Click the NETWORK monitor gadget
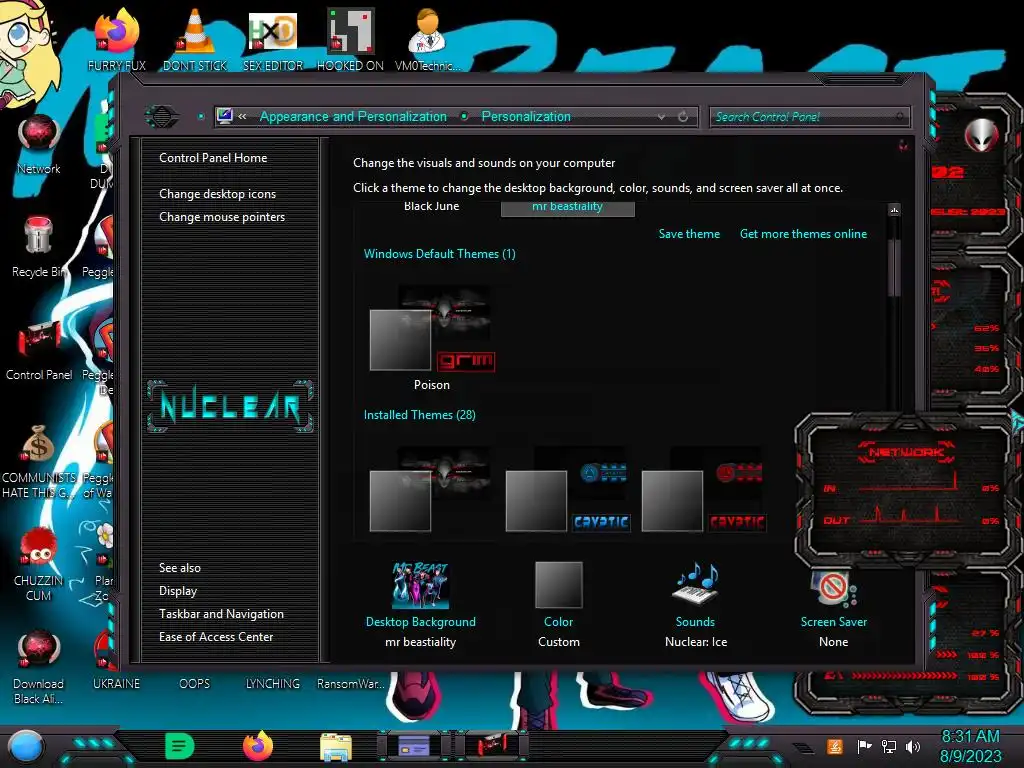1024x768 pixels. click(906, 491)
